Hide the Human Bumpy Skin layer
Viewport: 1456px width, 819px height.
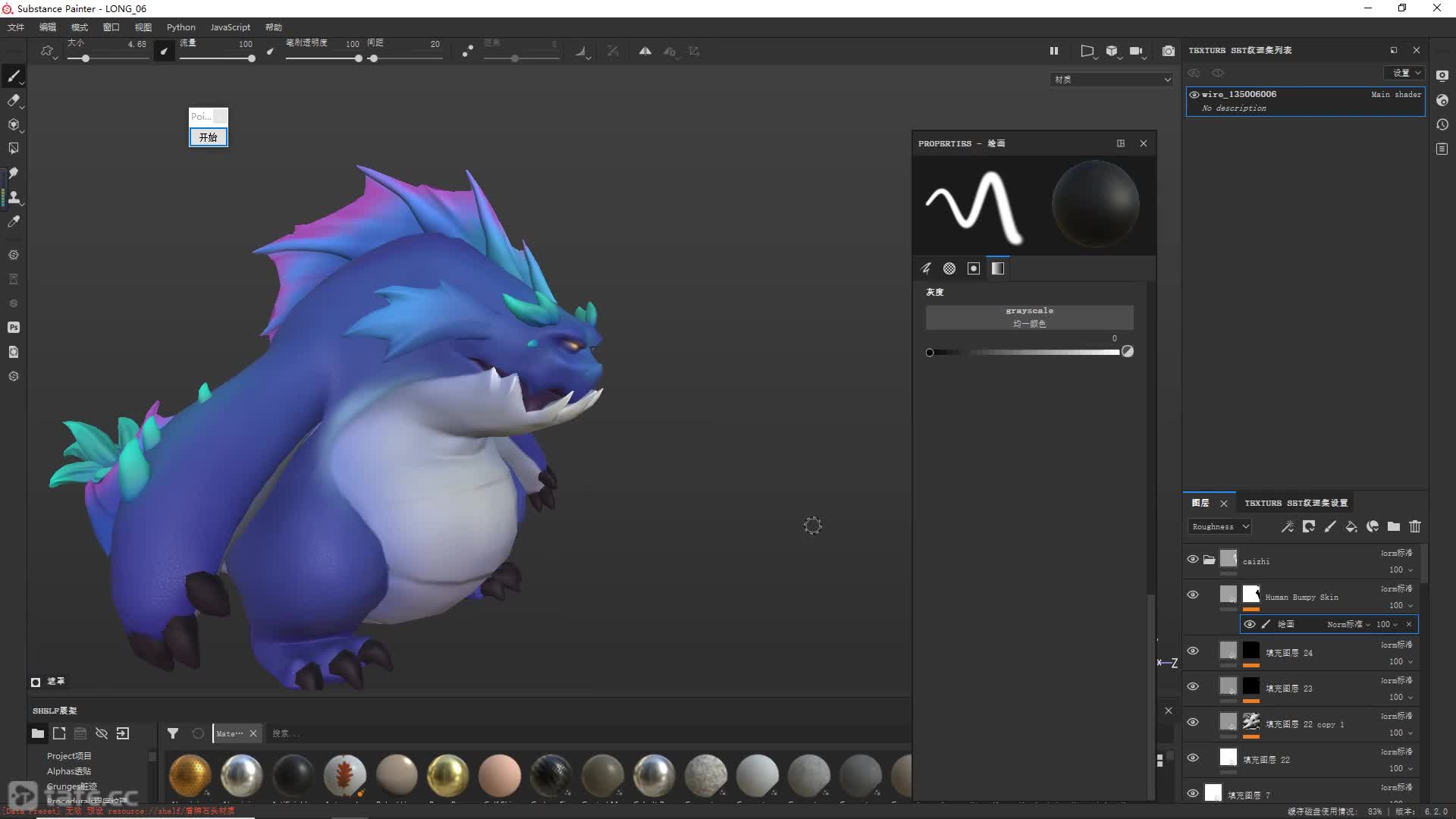pyautogui.click(x=1193, y=595)
